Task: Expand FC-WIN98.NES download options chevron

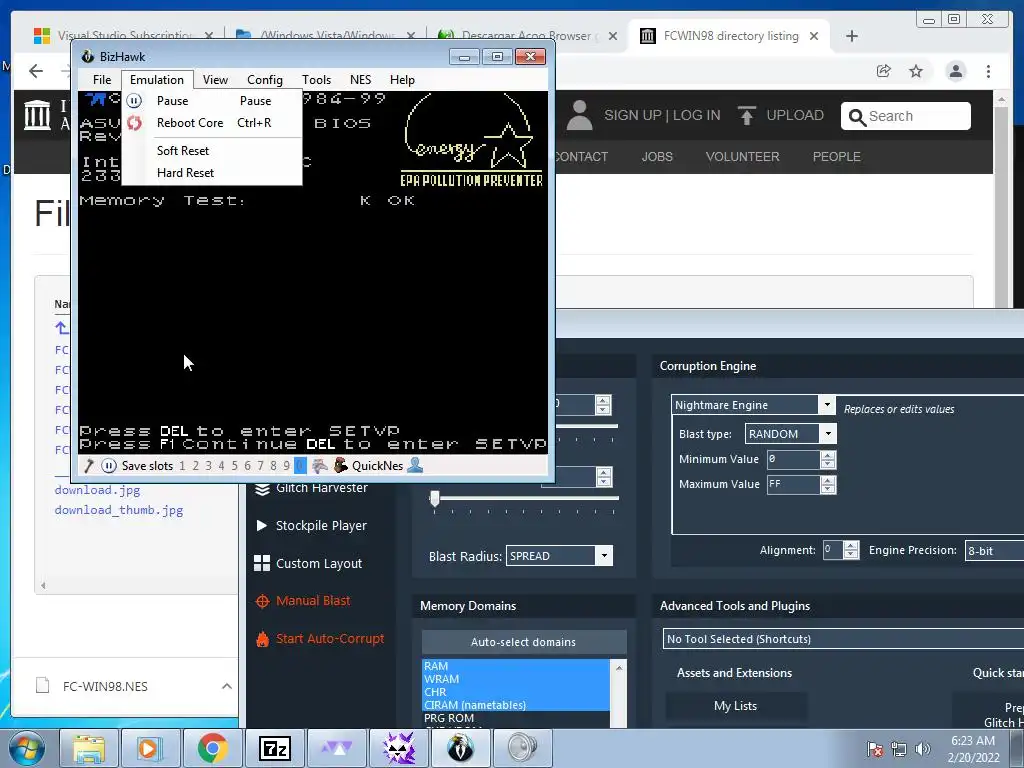Action: coord(227,686)
